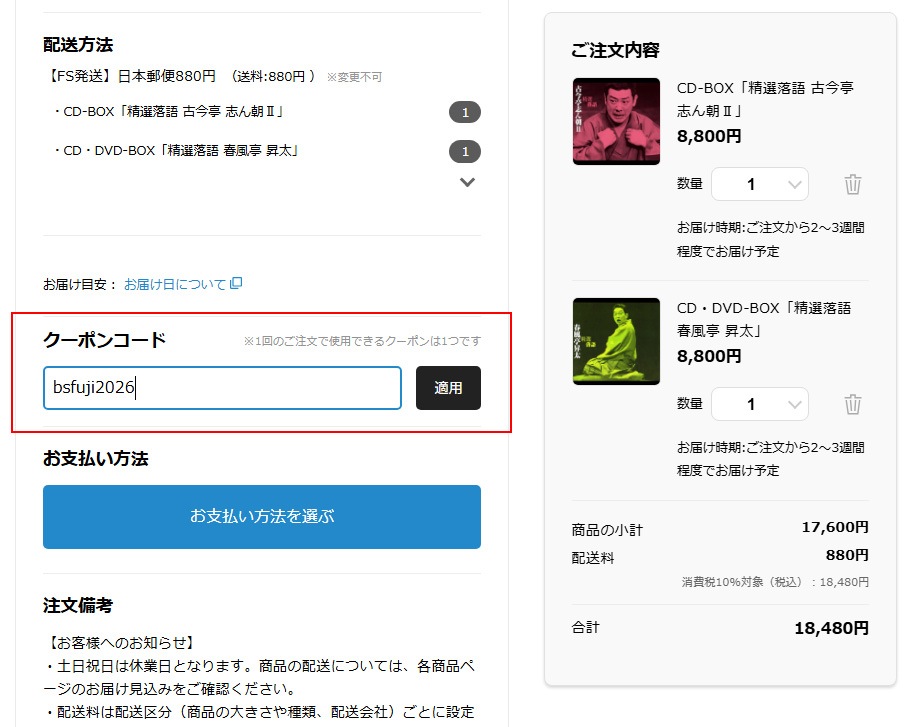Expand the shipping method details chevron

(467, 182)
